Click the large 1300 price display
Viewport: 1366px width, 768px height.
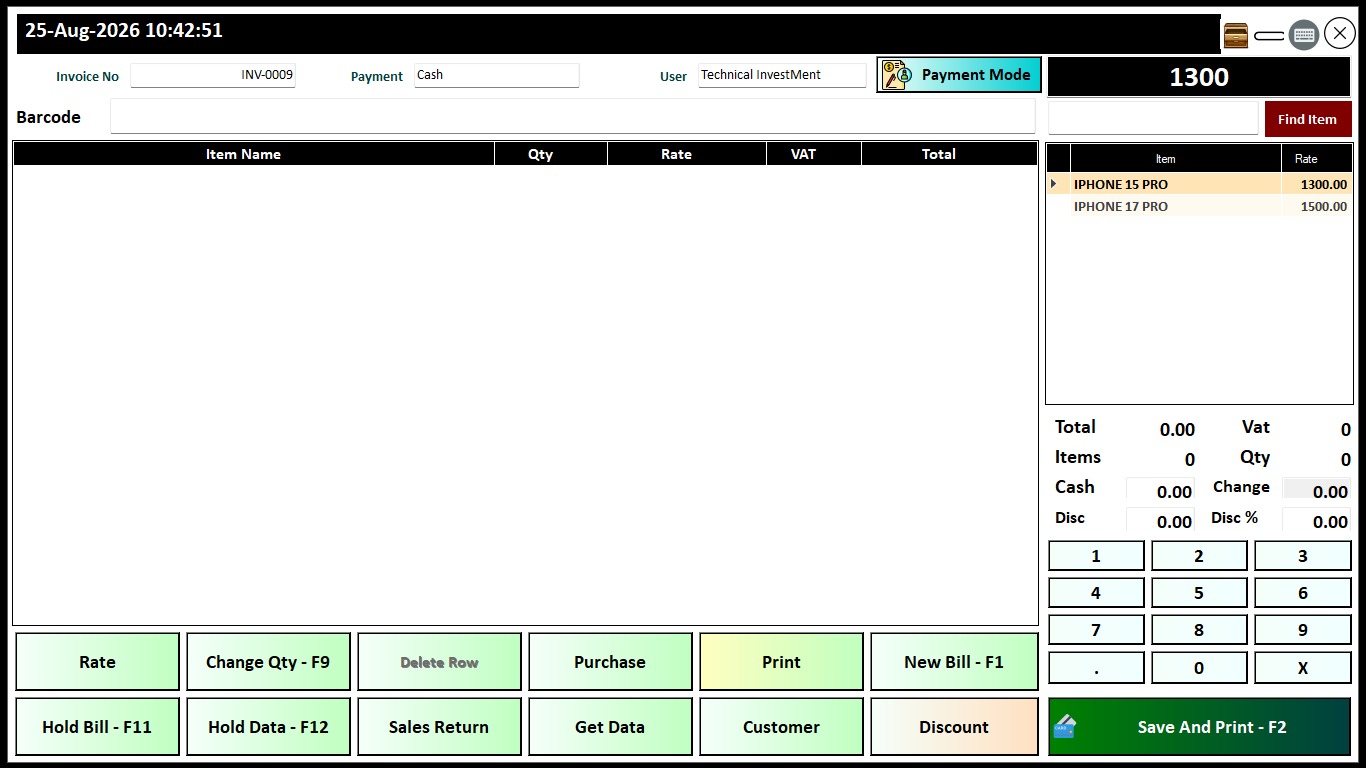click(1199, 77)
